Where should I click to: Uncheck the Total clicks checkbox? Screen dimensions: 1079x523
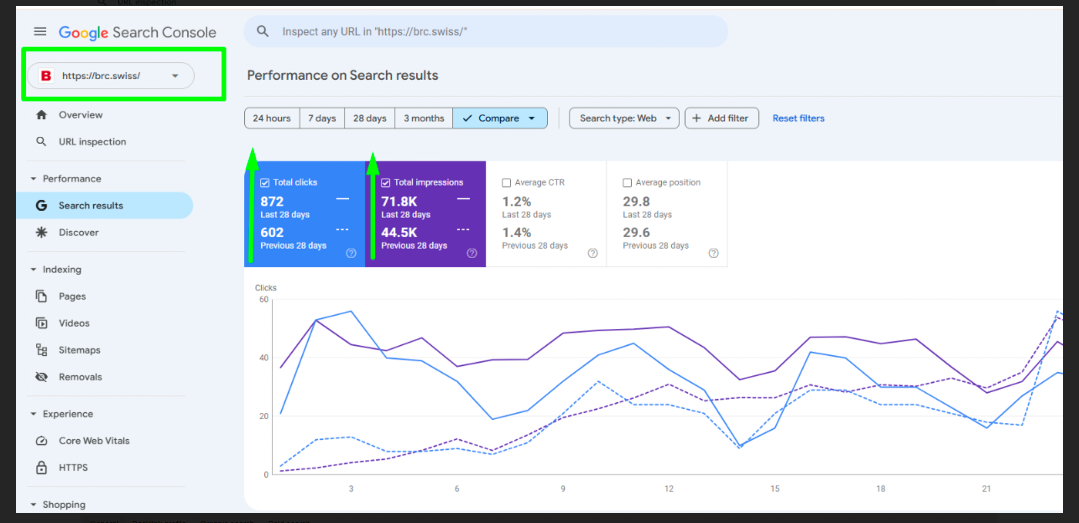pos(265,183)
